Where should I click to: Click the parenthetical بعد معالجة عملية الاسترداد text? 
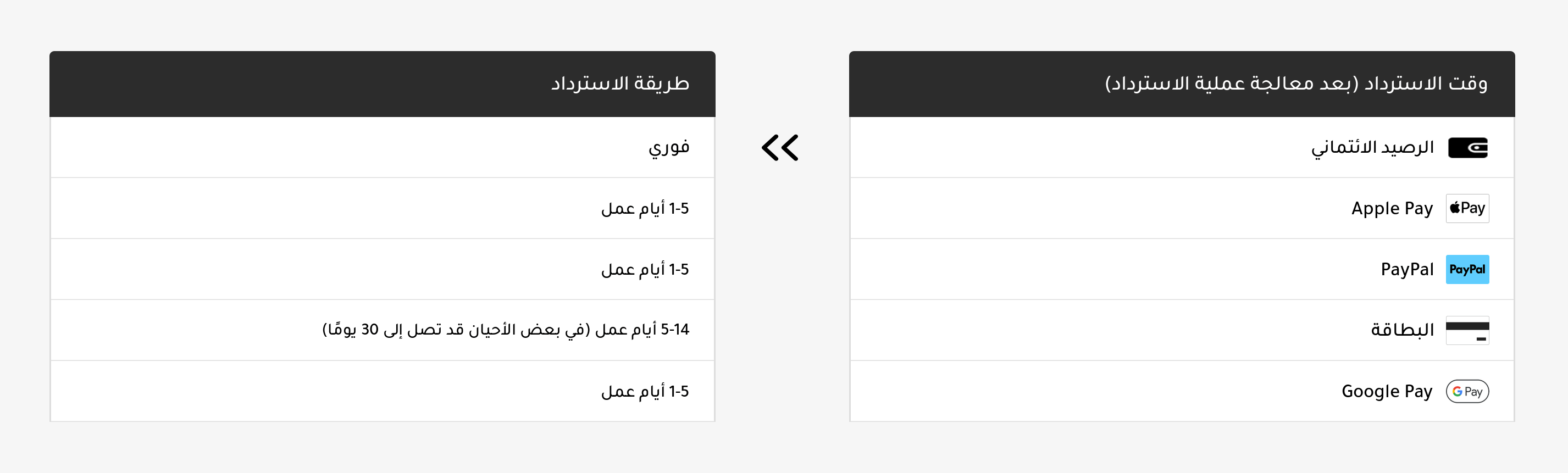coord(1231,84)
